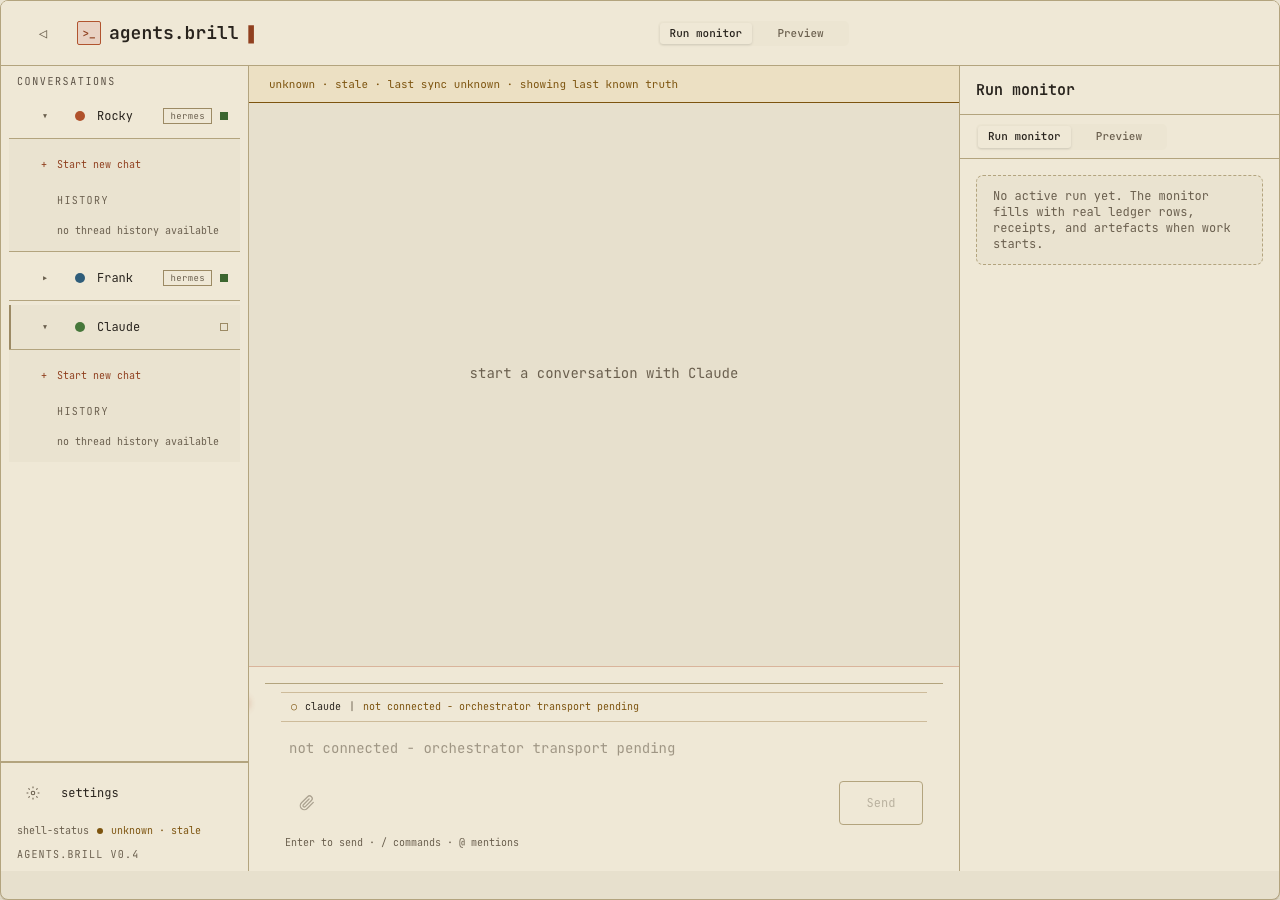Open Preview tab in right panel
Viewport: 1280px width, 900px height.
coord(1119,137)
